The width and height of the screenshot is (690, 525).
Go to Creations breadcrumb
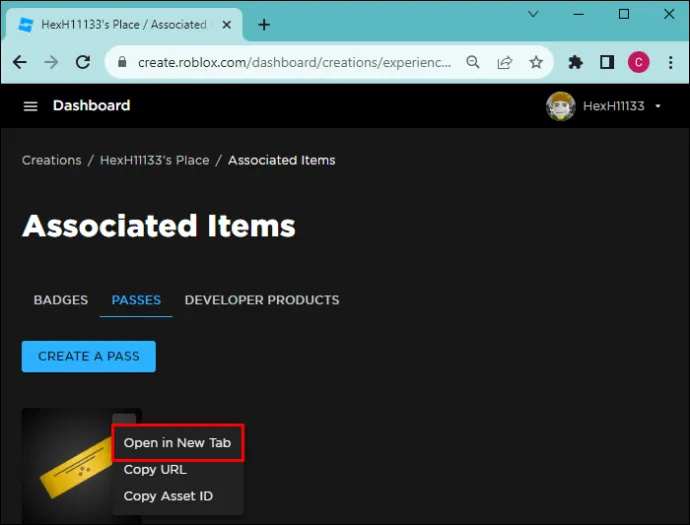pos(52,160)
